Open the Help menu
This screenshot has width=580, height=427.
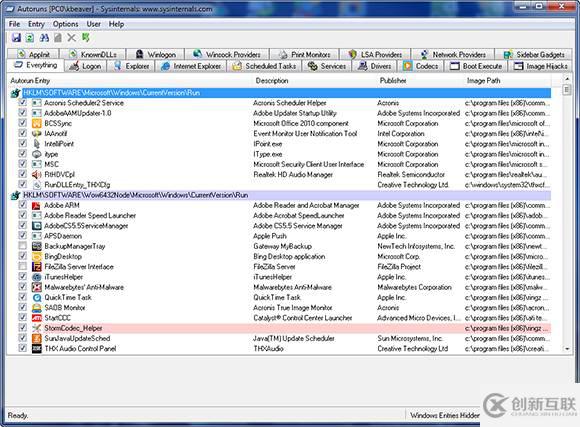[116, 24]
